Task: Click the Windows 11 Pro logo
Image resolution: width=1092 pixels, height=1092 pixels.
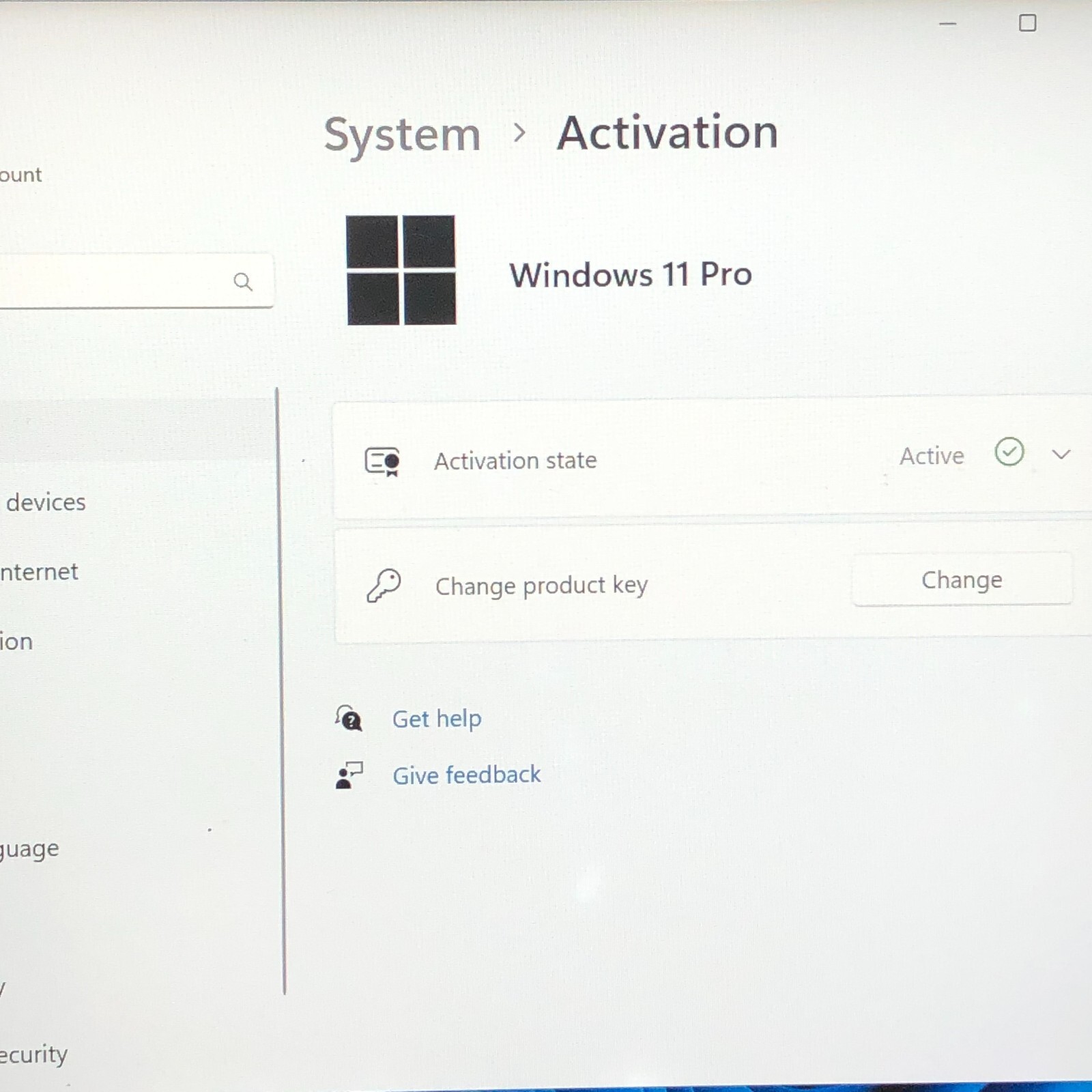Action: pos(401,270)
